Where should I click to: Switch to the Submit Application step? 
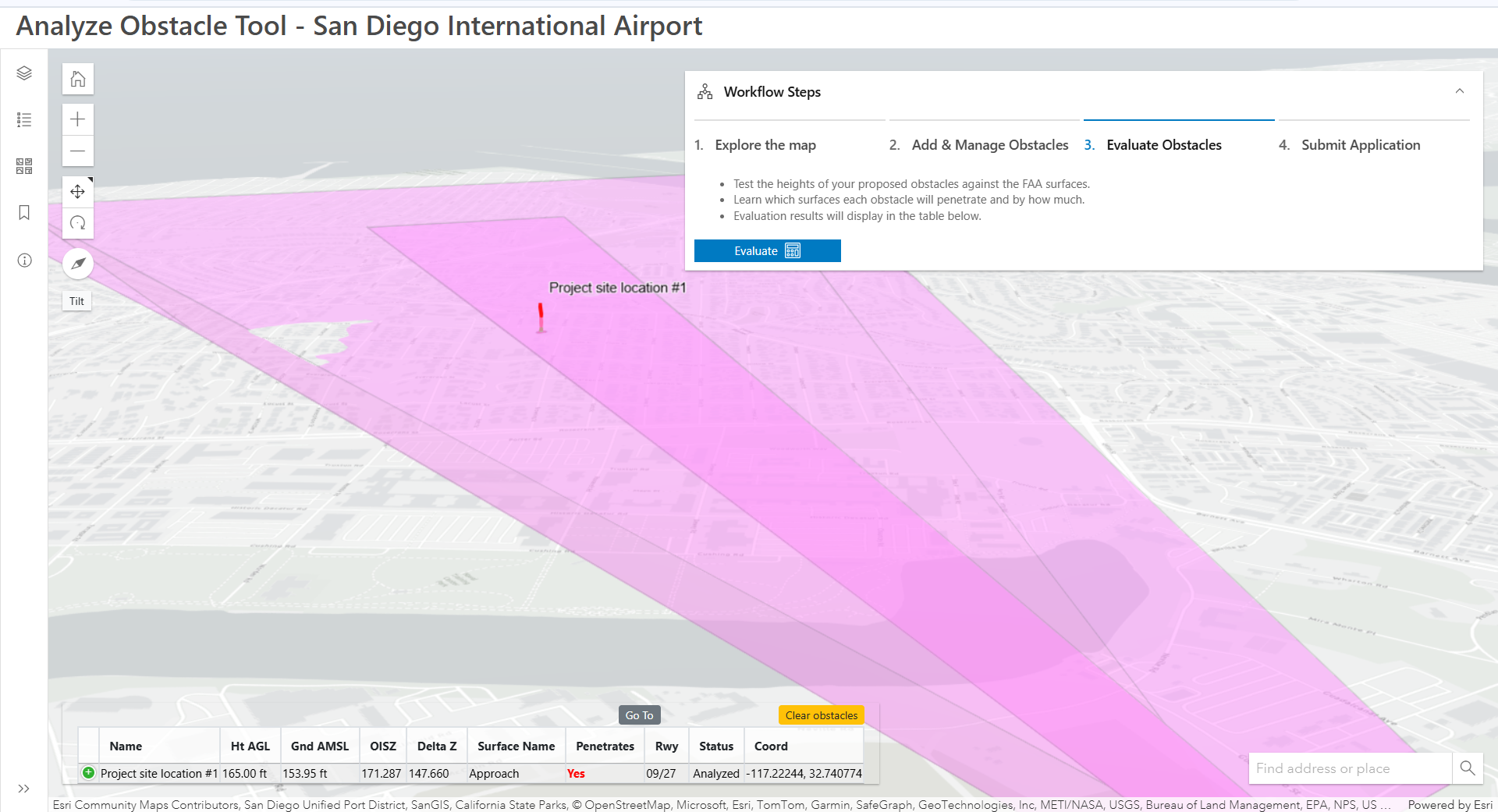pyautogui.click(x=1360, y=144)
